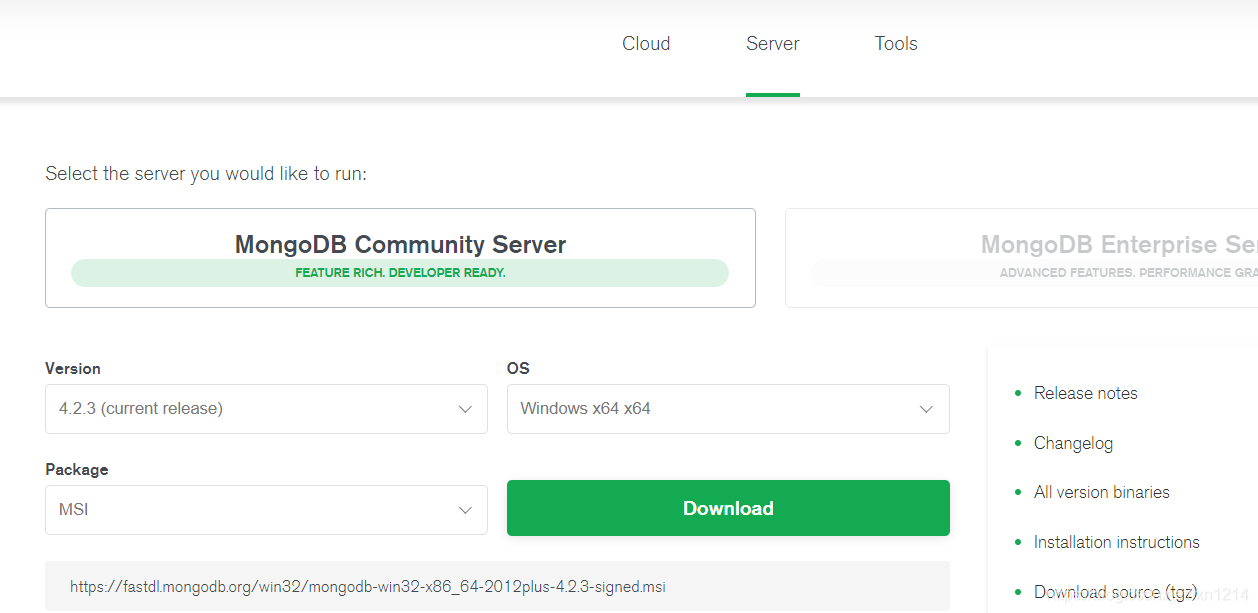1258x613 pixels.
Task: Choose the MongoDB Community Server card
Action: 400,258
